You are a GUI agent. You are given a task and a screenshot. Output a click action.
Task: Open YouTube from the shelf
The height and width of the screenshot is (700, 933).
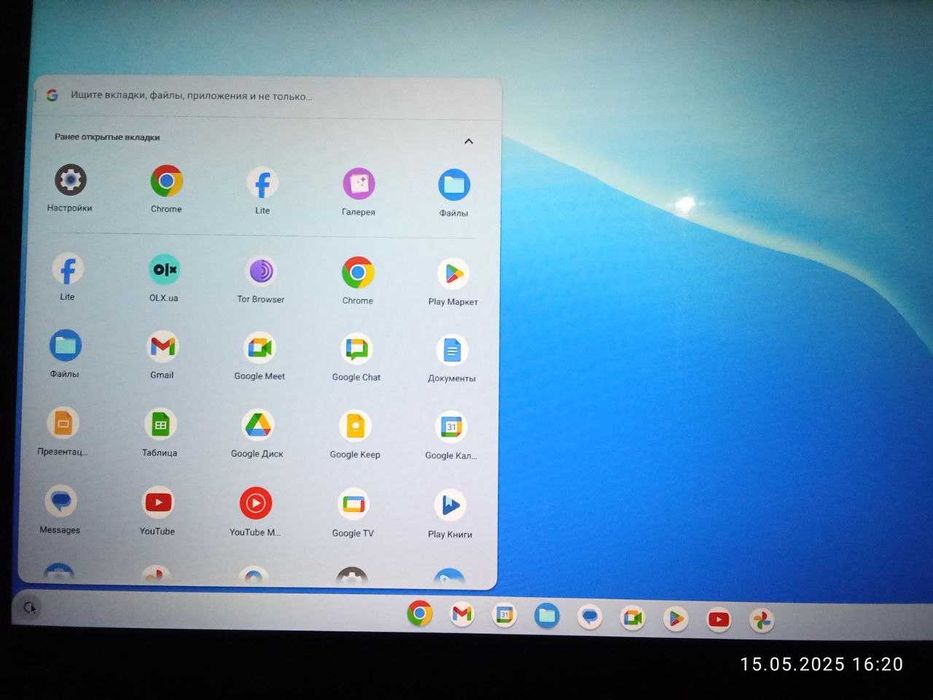coord(718,620)
